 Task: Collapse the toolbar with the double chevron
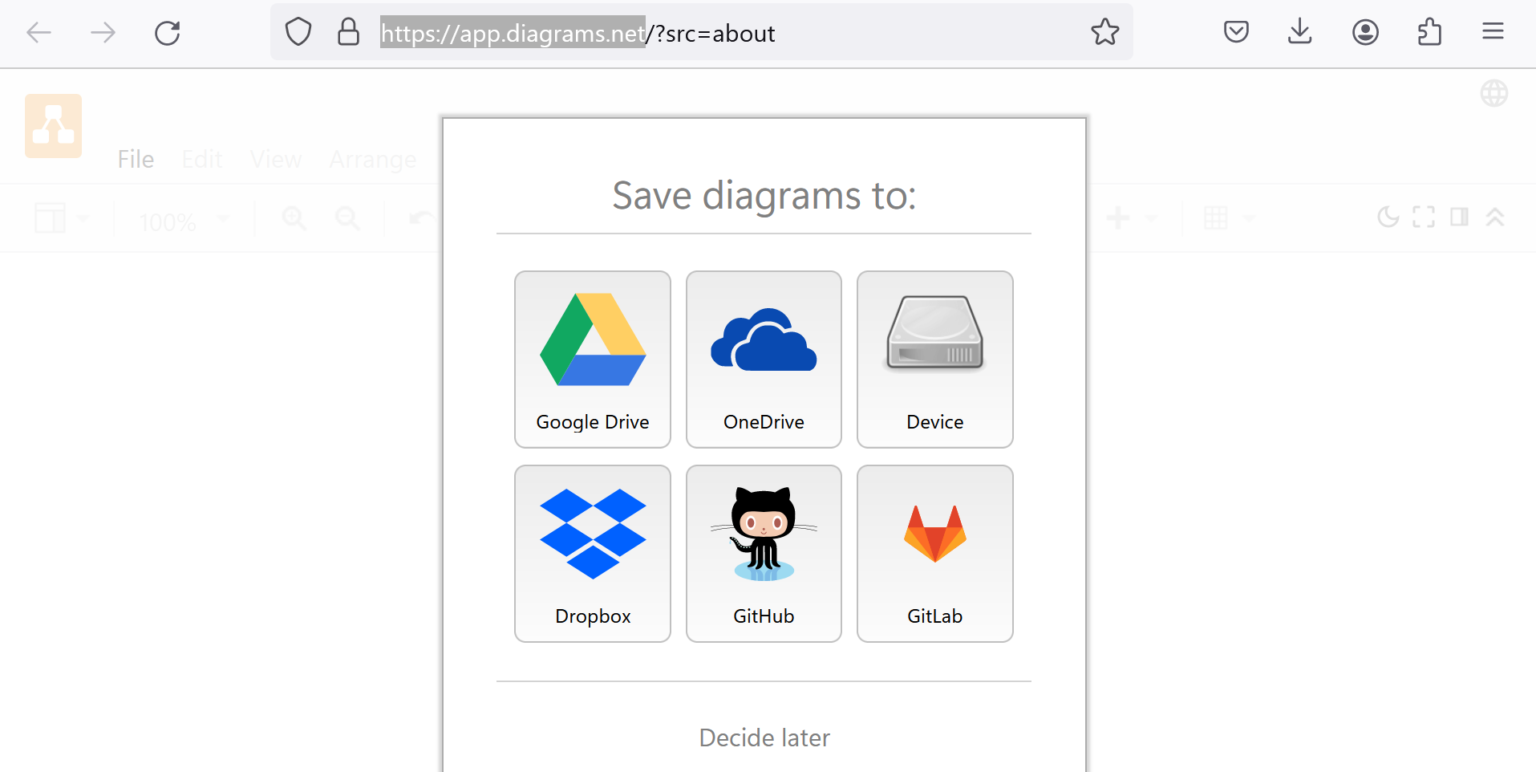[x=1492, y=216]
